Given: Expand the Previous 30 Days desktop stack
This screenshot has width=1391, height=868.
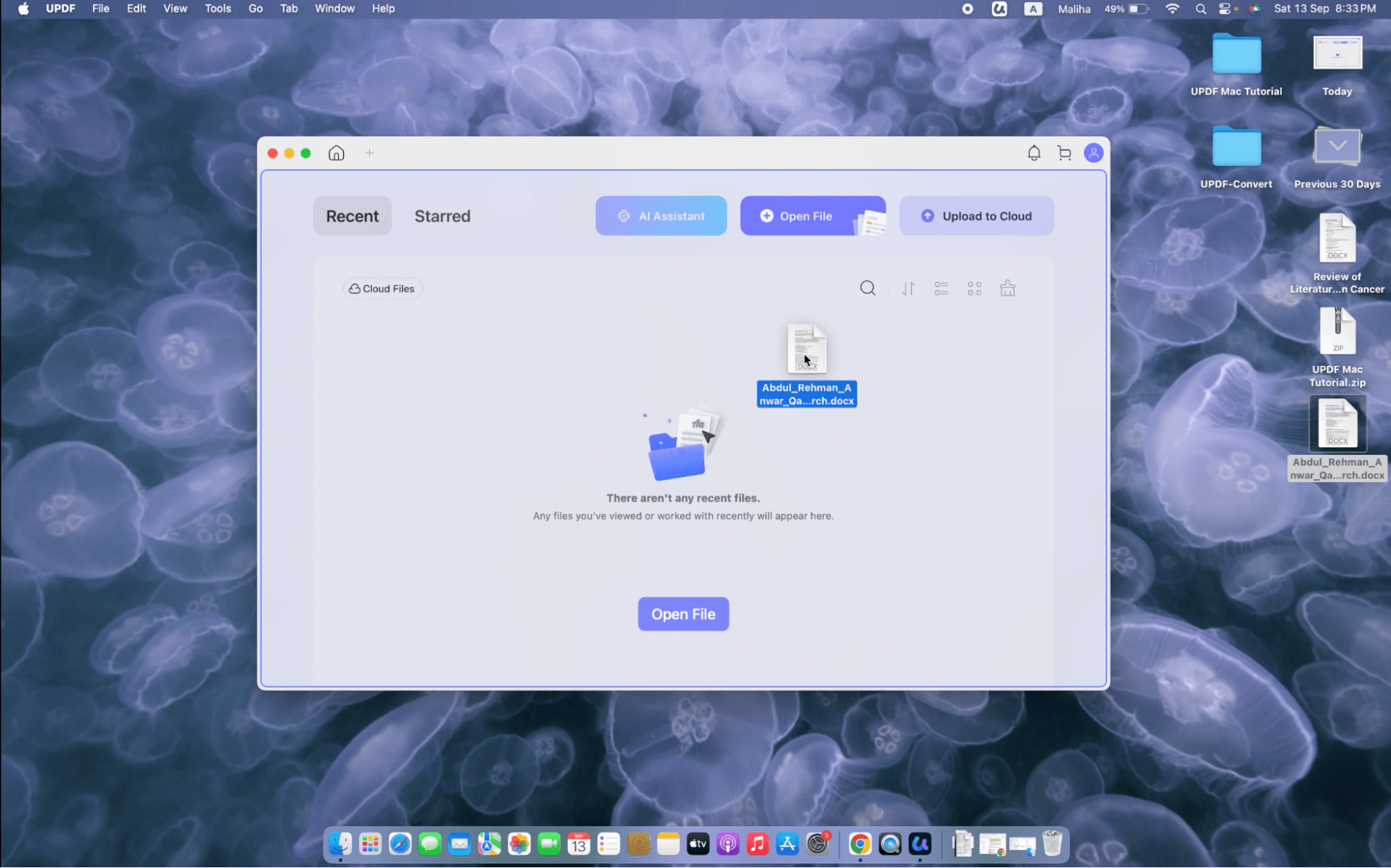Looking at the screenshot, I should 1337,157.
